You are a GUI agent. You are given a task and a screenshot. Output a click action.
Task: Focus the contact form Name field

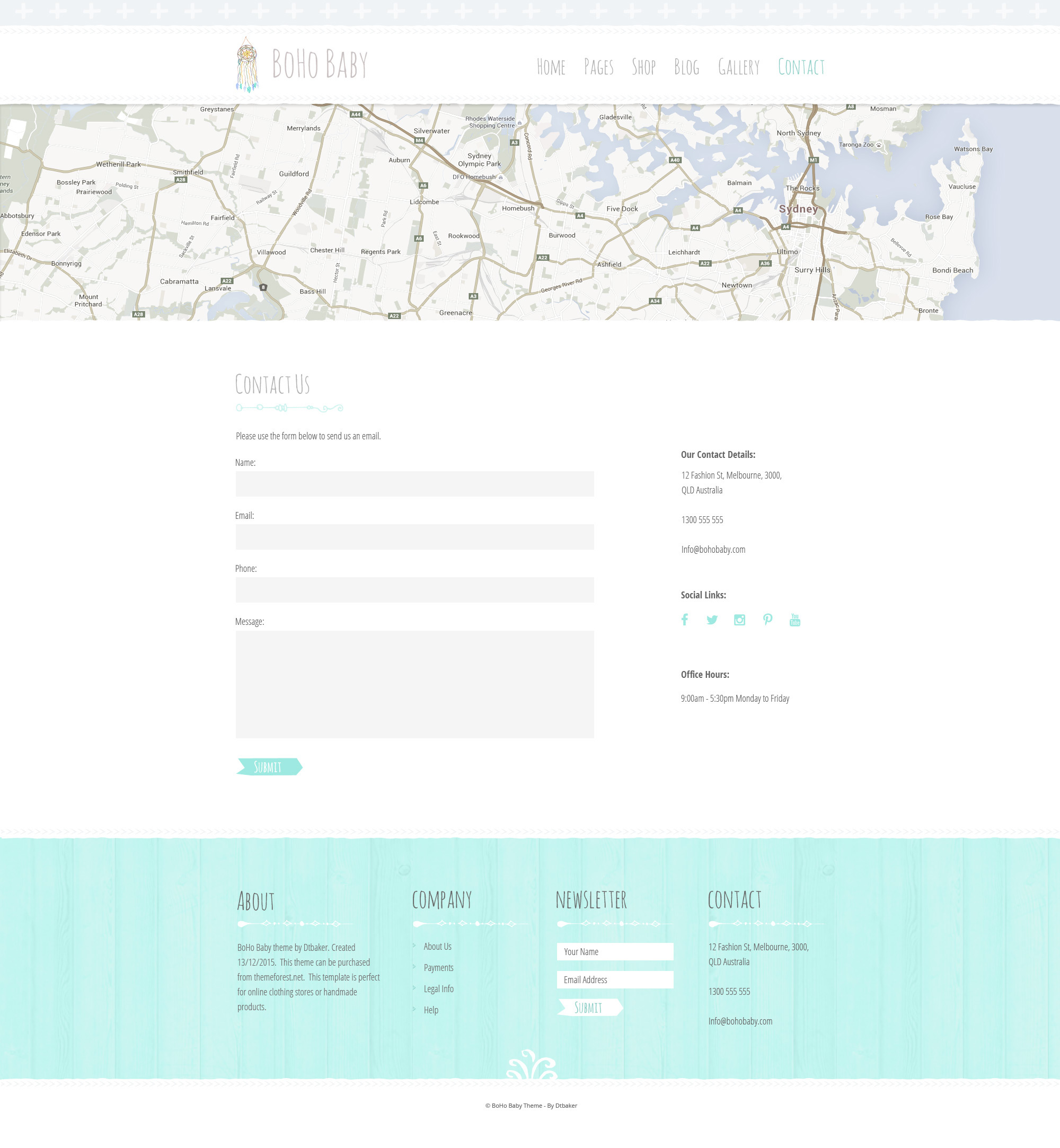[x=414, y=484]
